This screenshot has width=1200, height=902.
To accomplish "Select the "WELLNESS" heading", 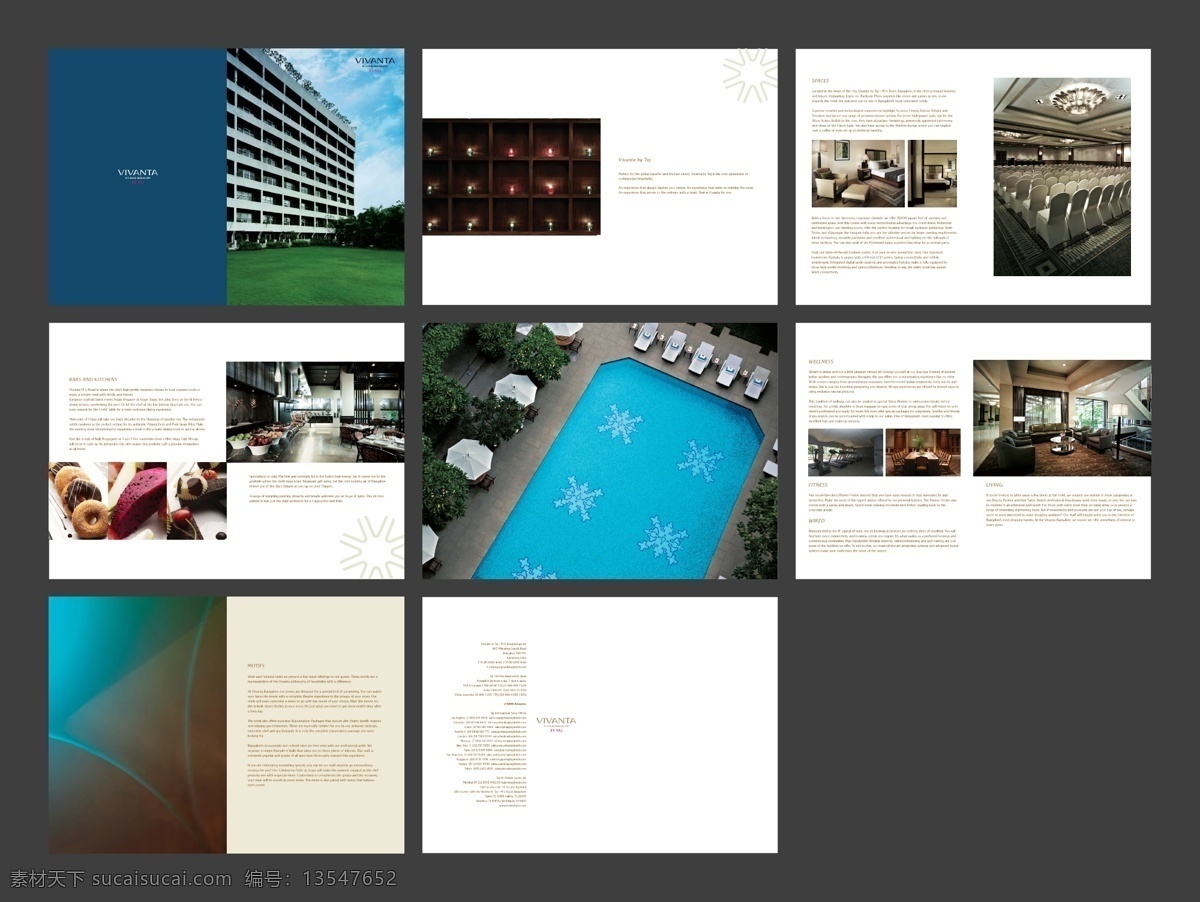I will (x=821, y=362).
